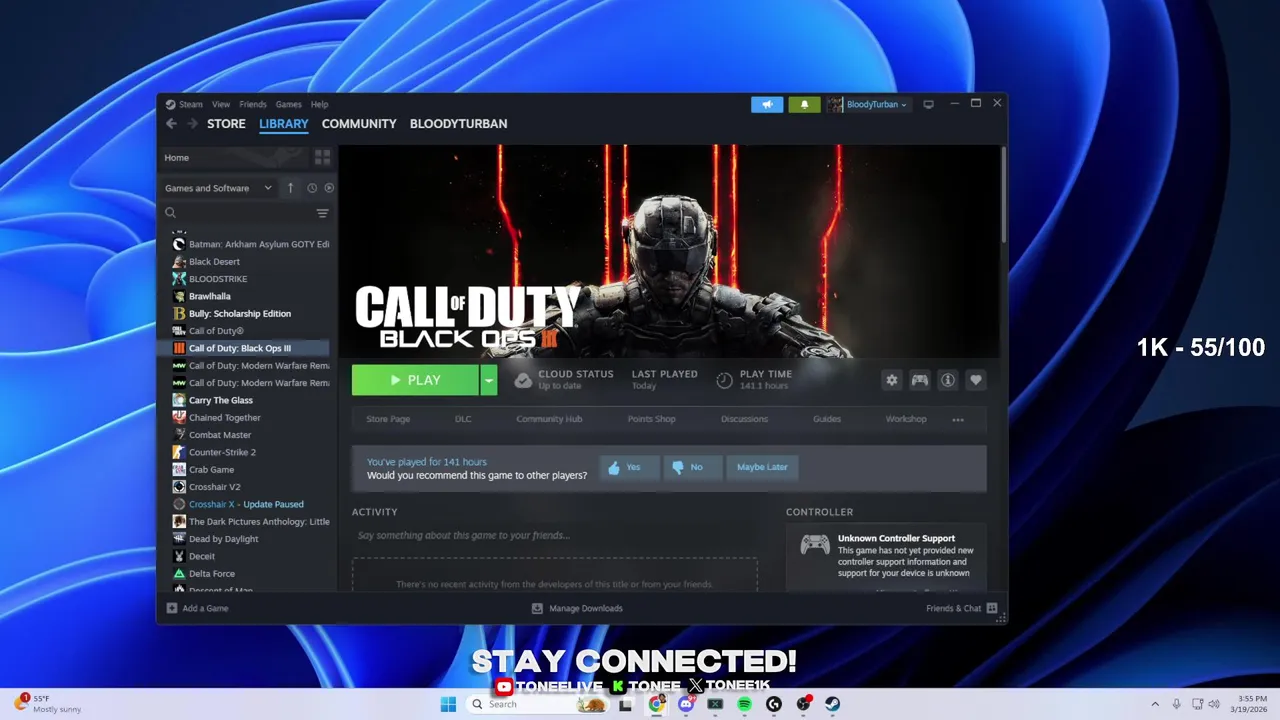Open the Steam announcements megaphone button

767,104
